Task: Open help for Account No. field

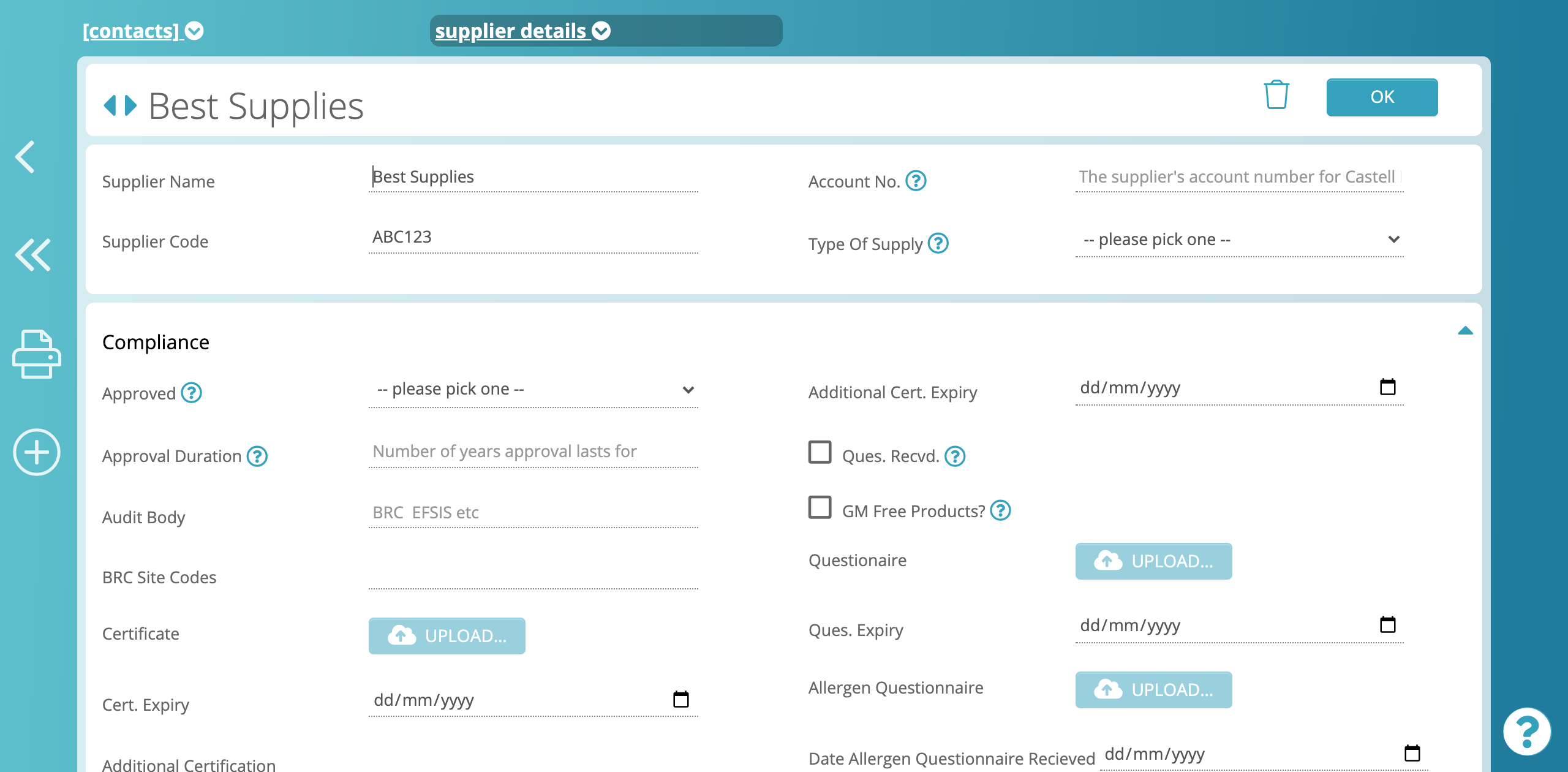Action: [916, 181]
